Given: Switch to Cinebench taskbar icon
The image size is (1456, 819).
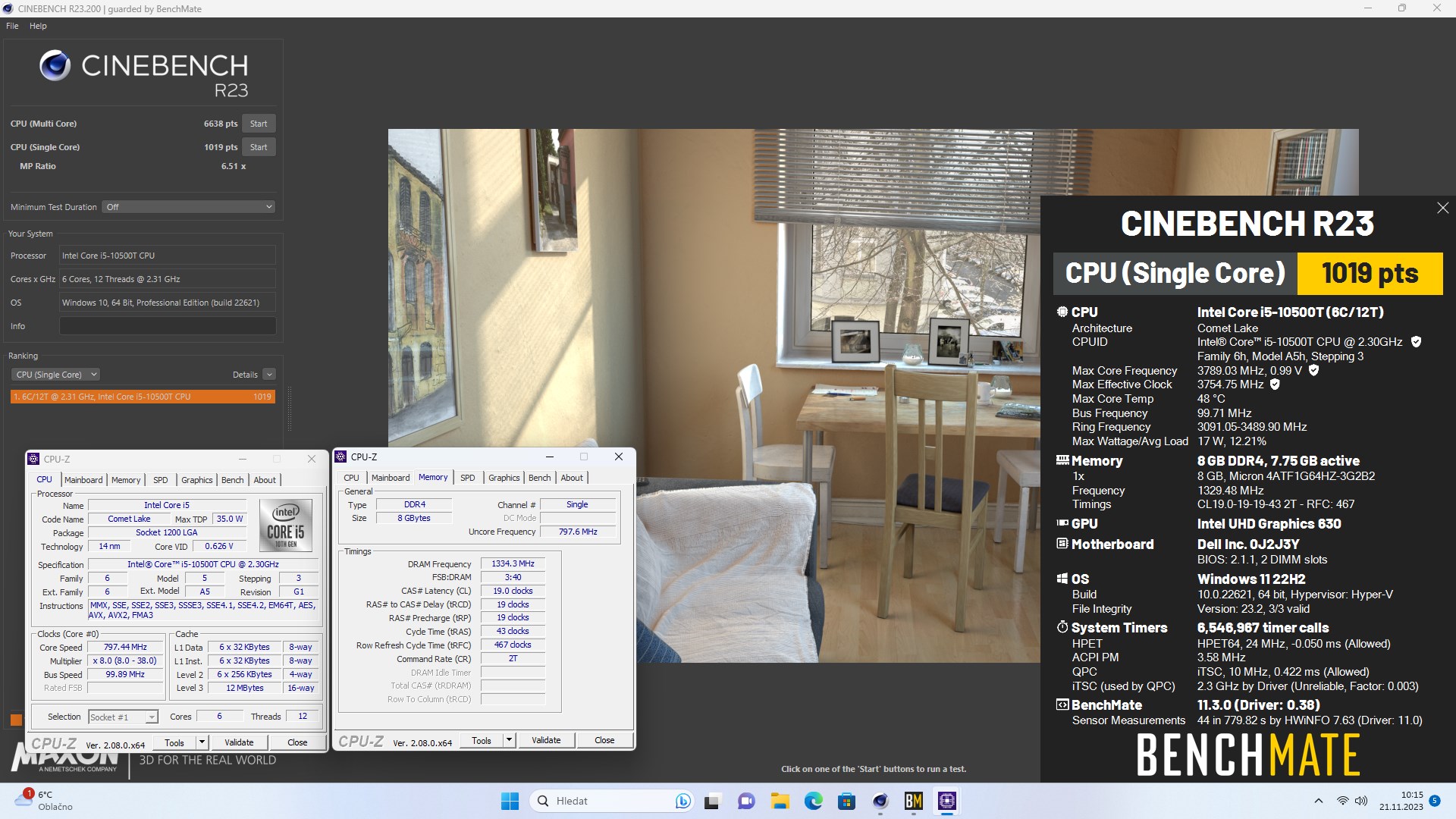Looking at the screenshot, I should click(x=880, y=801).
